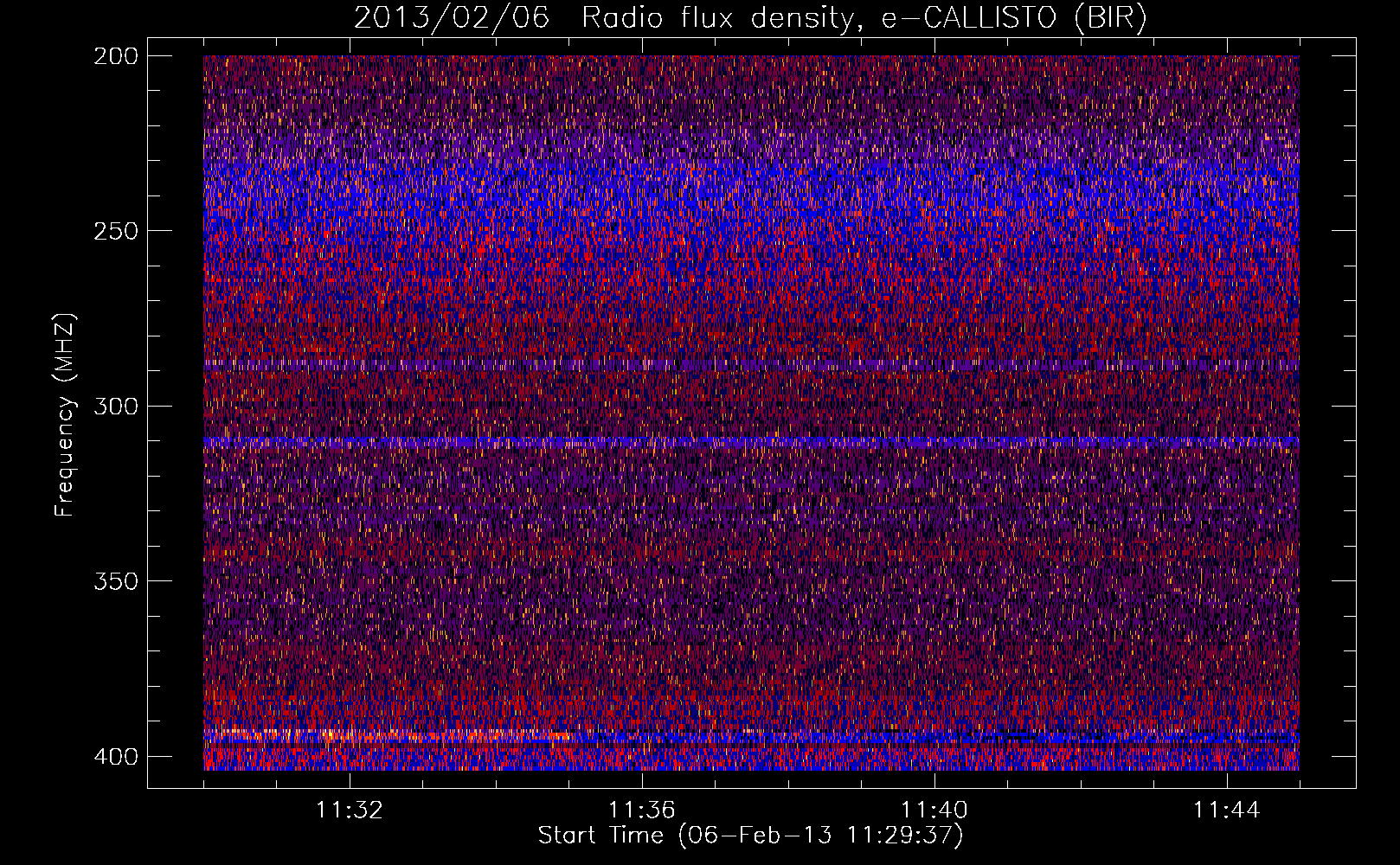Click the bright blue horizontal line near 310 MHz

[751, 441]
